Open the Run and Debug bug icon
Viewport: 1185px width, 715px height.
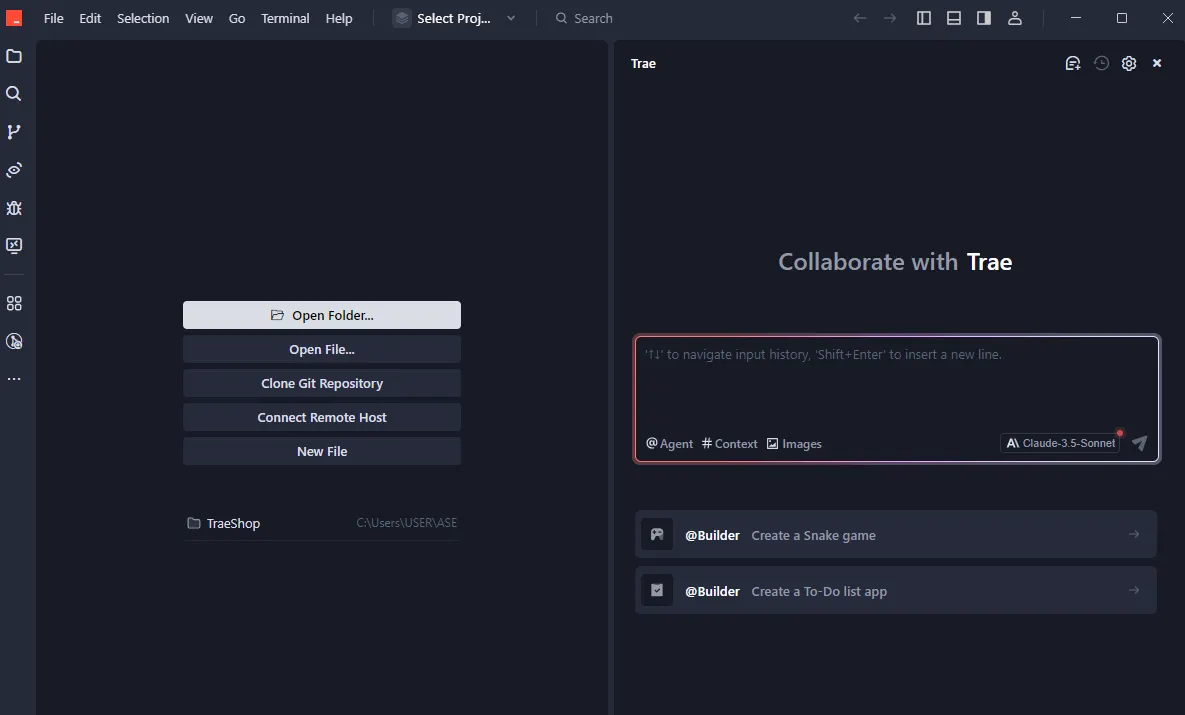pos(14,208)
